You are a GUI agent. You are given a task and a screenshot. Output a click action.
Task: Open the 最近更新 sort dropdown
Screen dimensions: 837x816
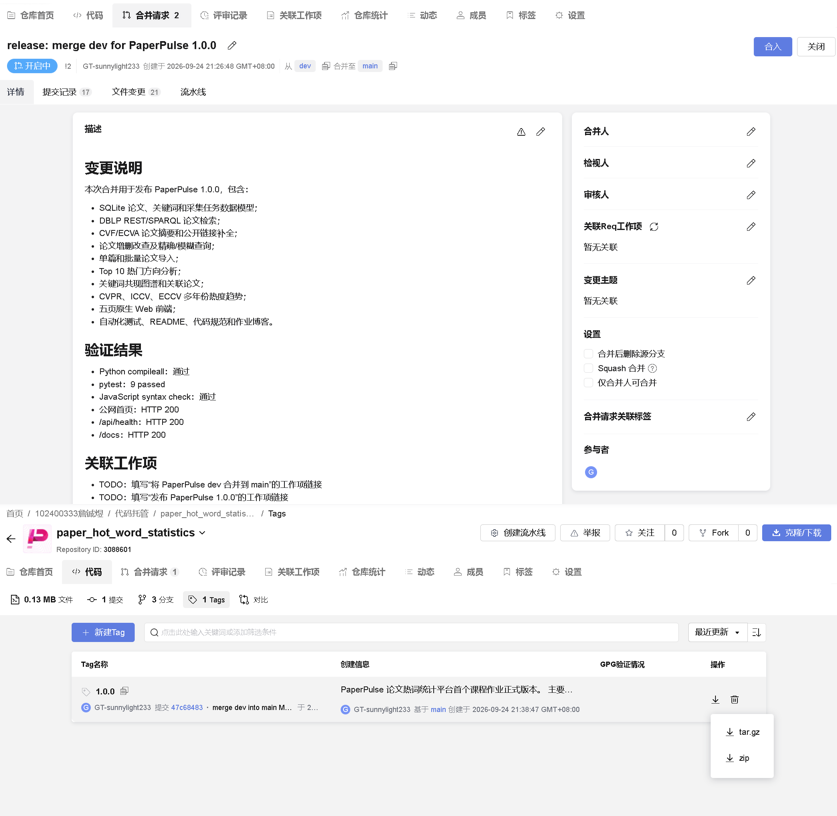717,632
